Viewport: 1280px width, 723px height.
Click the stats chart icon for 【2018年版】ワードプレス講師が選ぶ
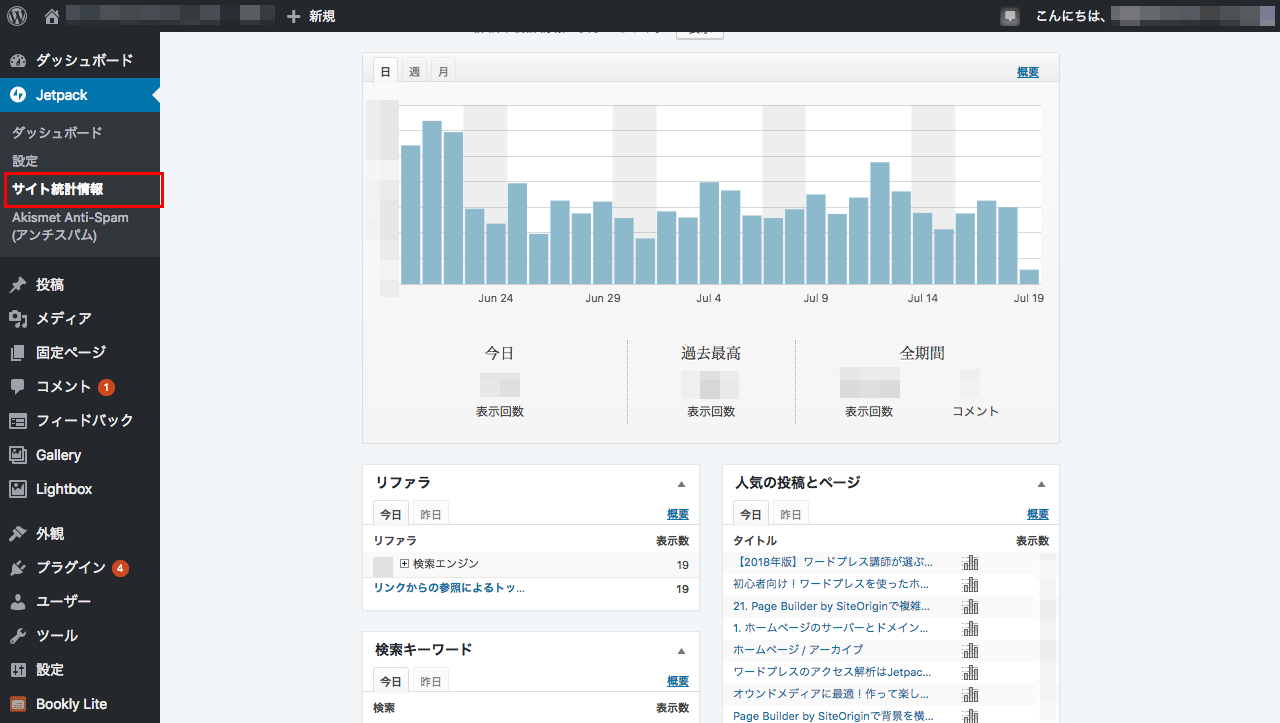point(970,563)
